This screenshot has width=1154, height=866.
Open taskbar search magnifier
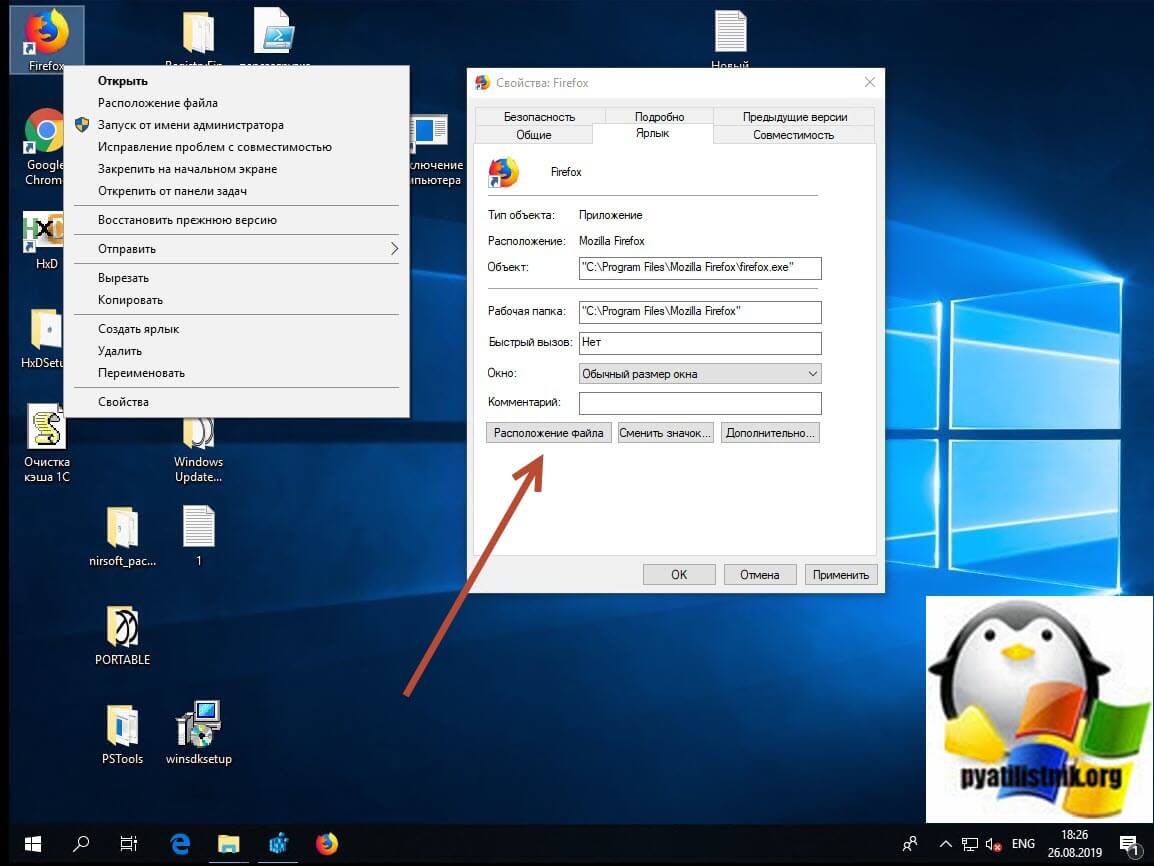pyautogui.click(x=81, y=844)
